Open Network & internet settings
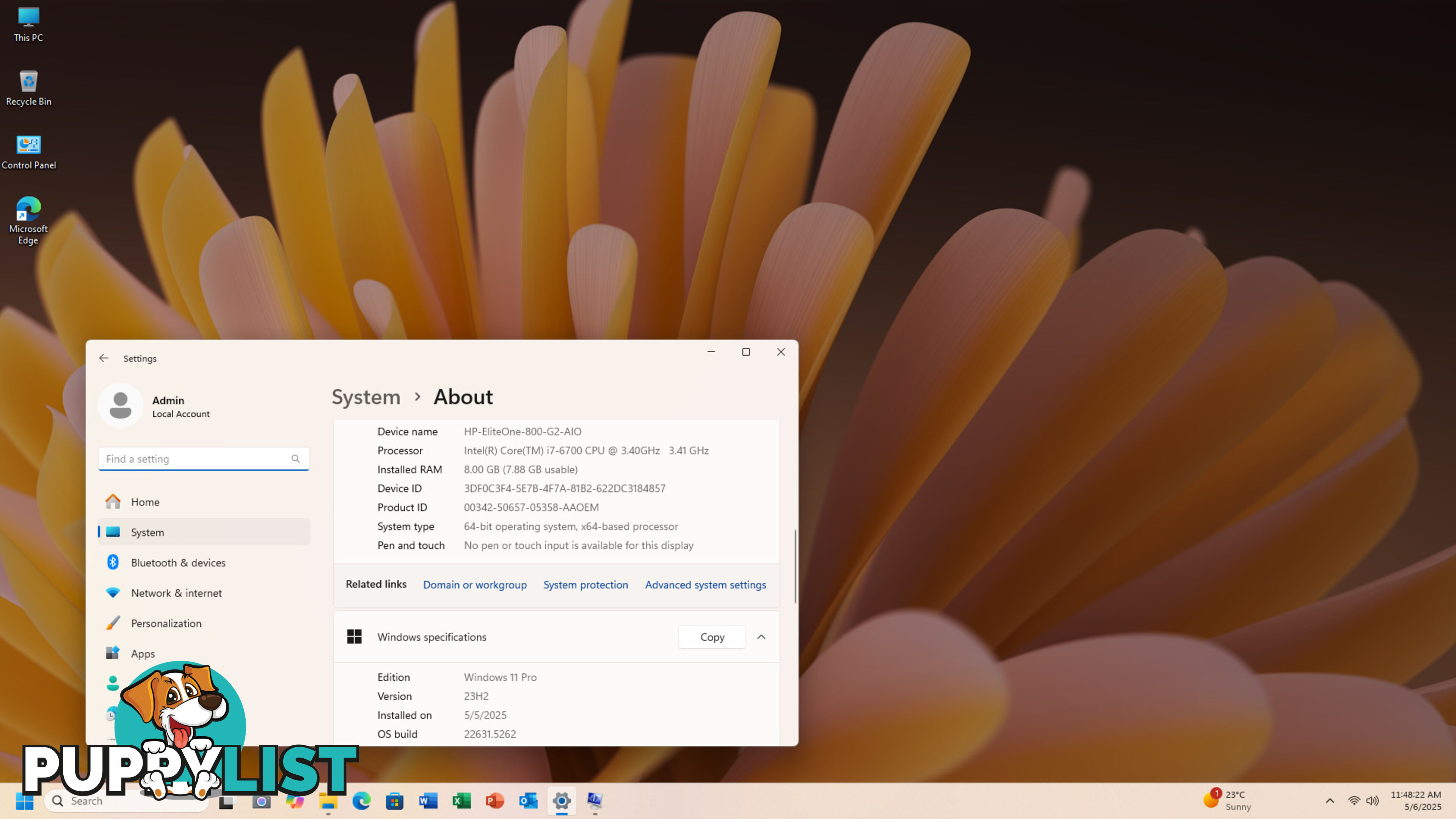 coord(204,592)
